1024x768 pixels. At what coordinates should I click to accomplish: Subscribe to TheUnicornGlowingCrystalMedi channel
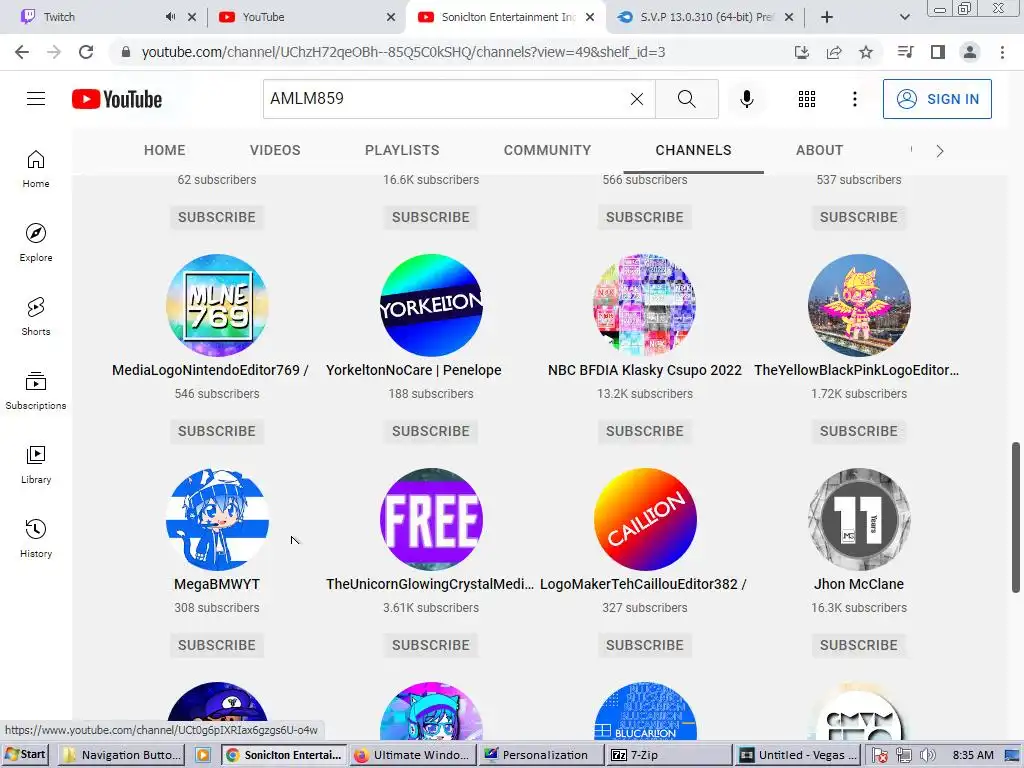[x=431, y=645]
